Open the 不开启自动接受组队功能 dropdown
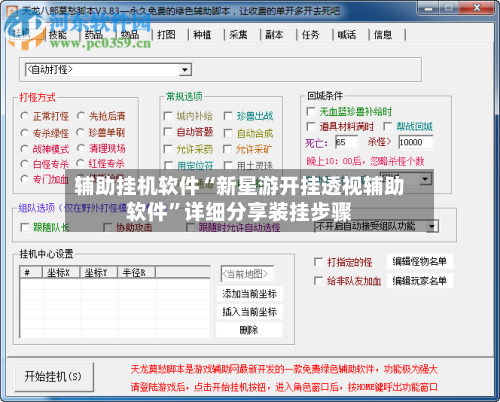The height and width of the screenshot is (402, 500). pyautogui.click(x=432, y=227)
